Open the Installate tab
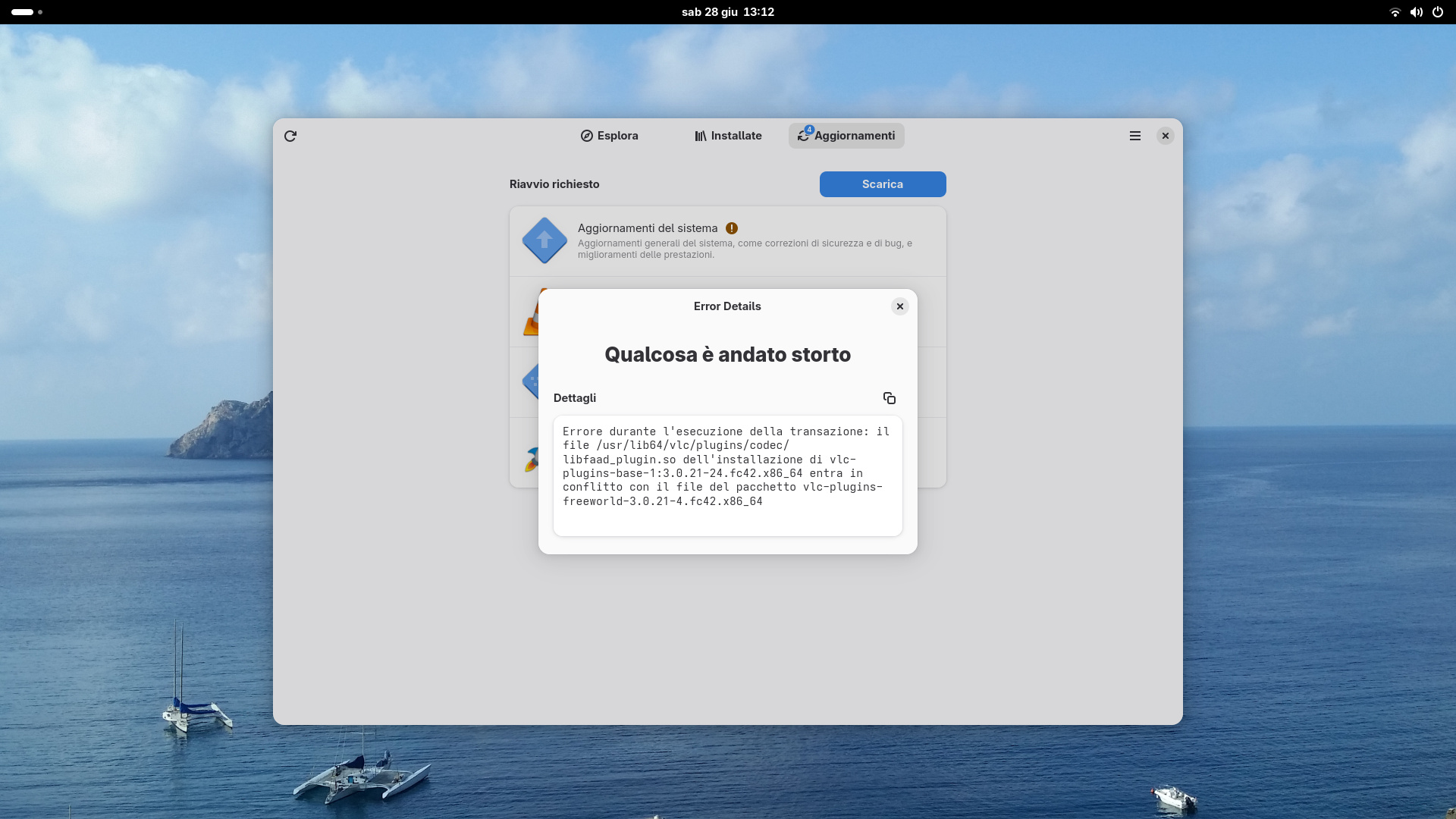The width and height of the screenshot is (1456, 819). (x=728, y=136)
